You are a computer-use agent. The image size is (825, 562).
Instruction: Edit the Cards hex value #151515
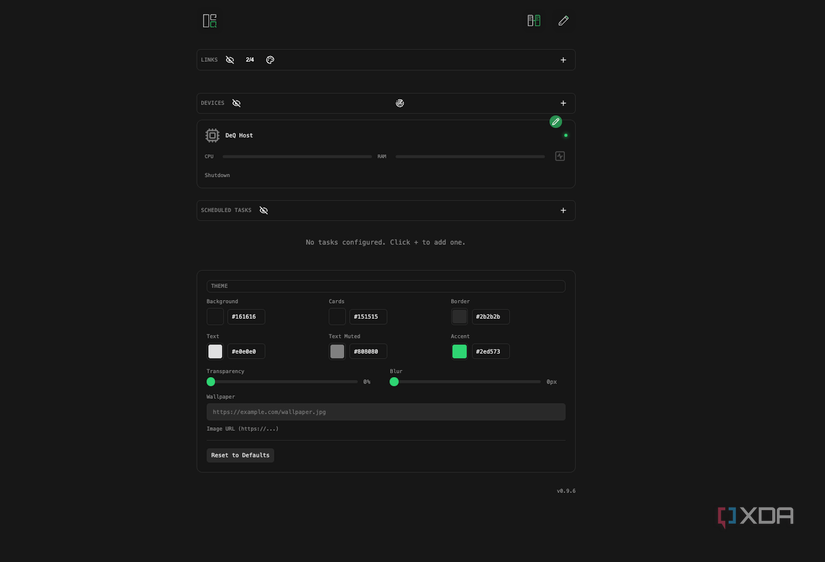(x=368, y=317)
